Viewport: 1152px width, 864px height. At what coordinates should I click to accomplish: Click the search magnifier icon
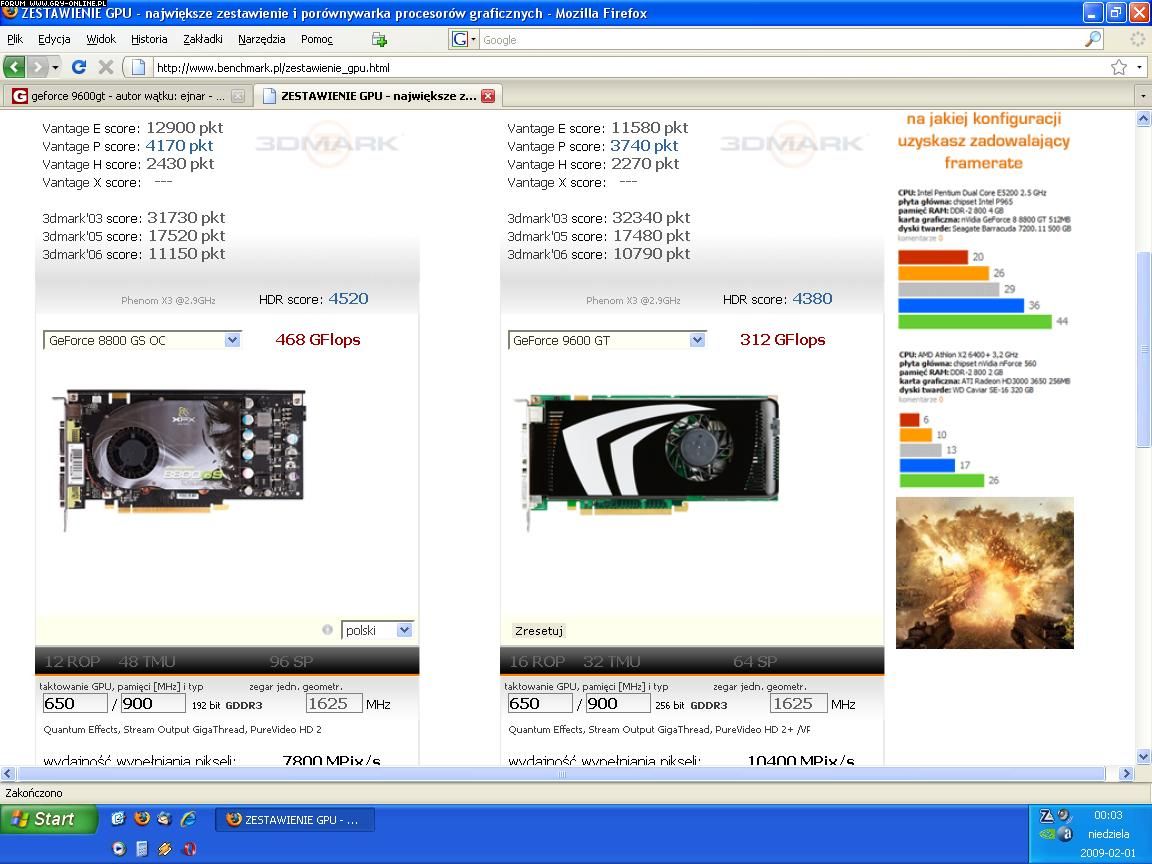pyautogui.click(x=1093, y=39)
